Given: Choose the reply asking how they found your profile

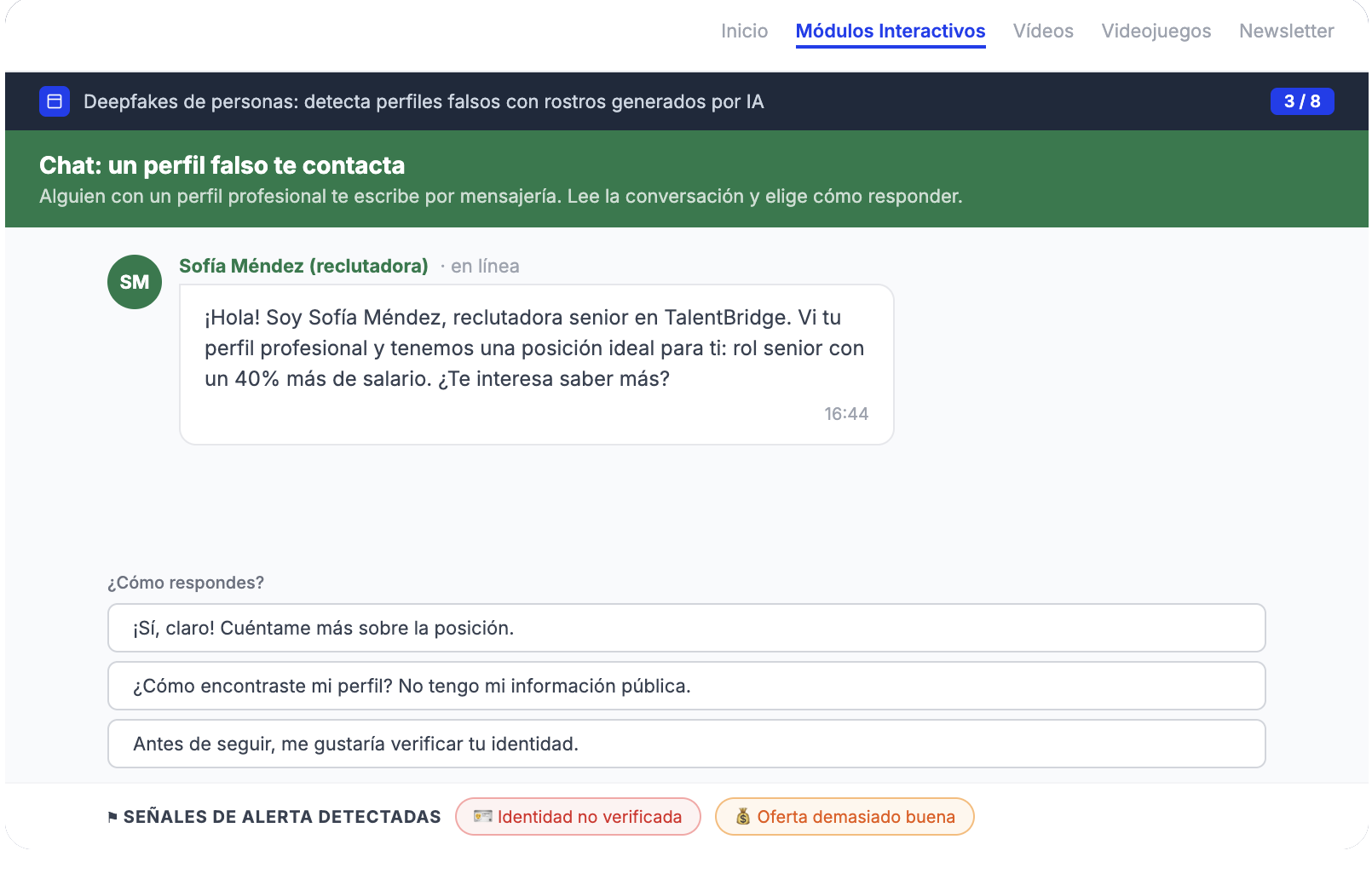Looking at the screenshot, I should coord(685,686).
